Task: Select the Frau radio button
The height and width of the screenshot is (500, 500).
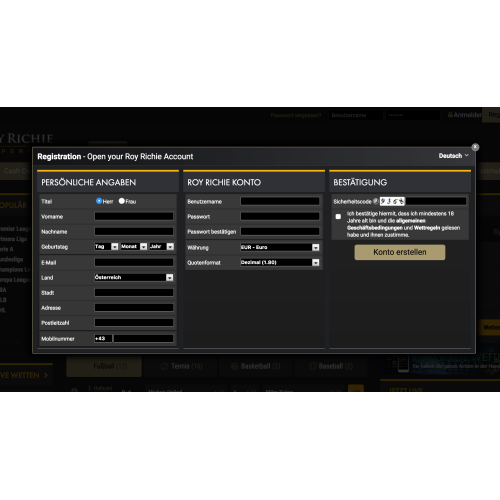Action: 122,201
